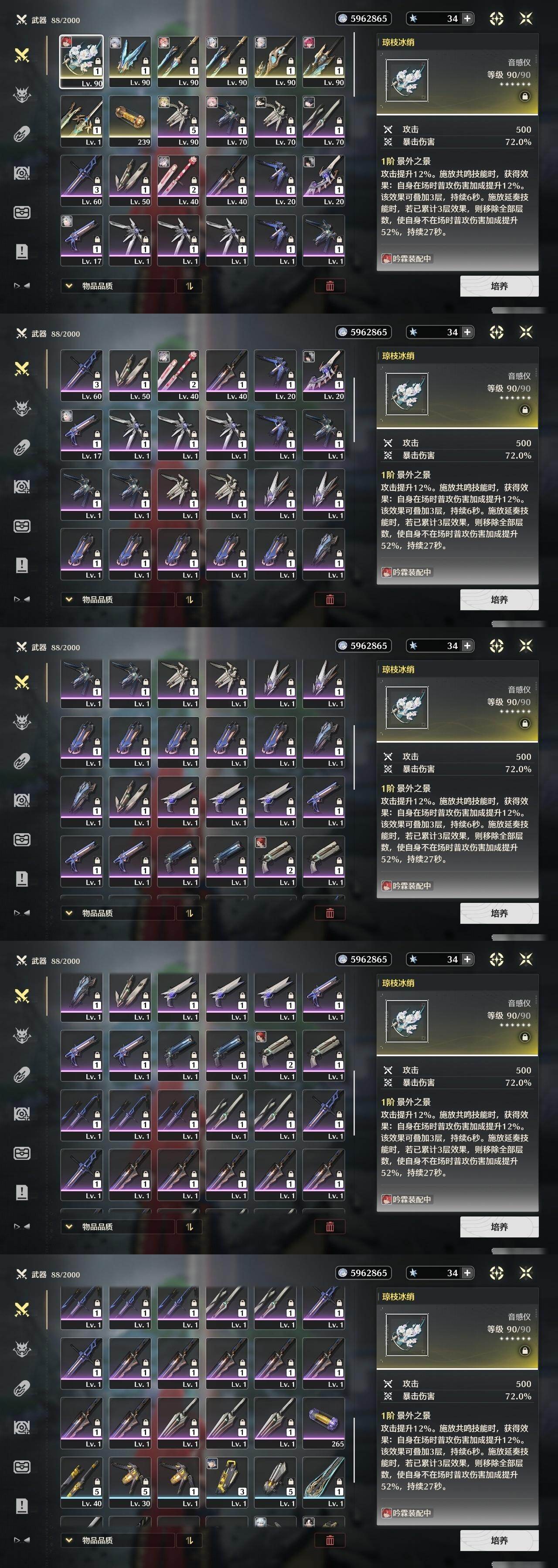Collapse the sidebar with the double-triangle icon, topmost view
Image resolution: width=558 pixels, height=1568 pixels.
[22, 285]
